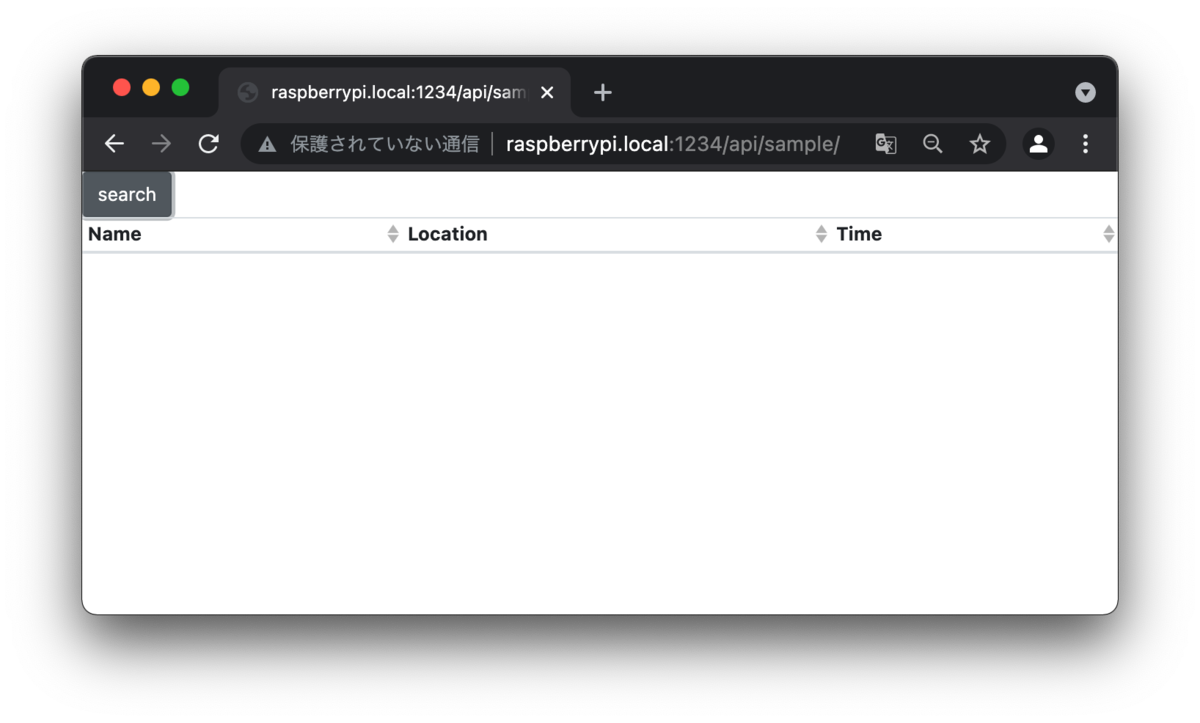Click the sort arrows next to Name
1200x723 pixels.
pos(393,234)
